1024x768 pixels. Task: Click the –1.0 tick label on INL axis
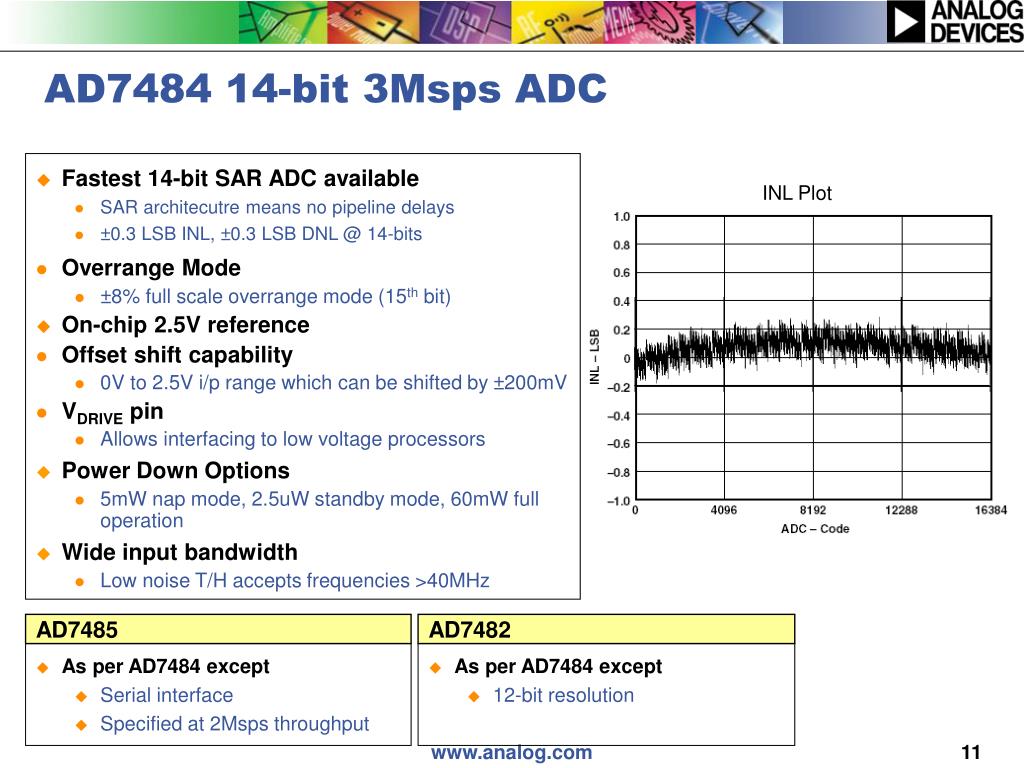coord(618,501)
